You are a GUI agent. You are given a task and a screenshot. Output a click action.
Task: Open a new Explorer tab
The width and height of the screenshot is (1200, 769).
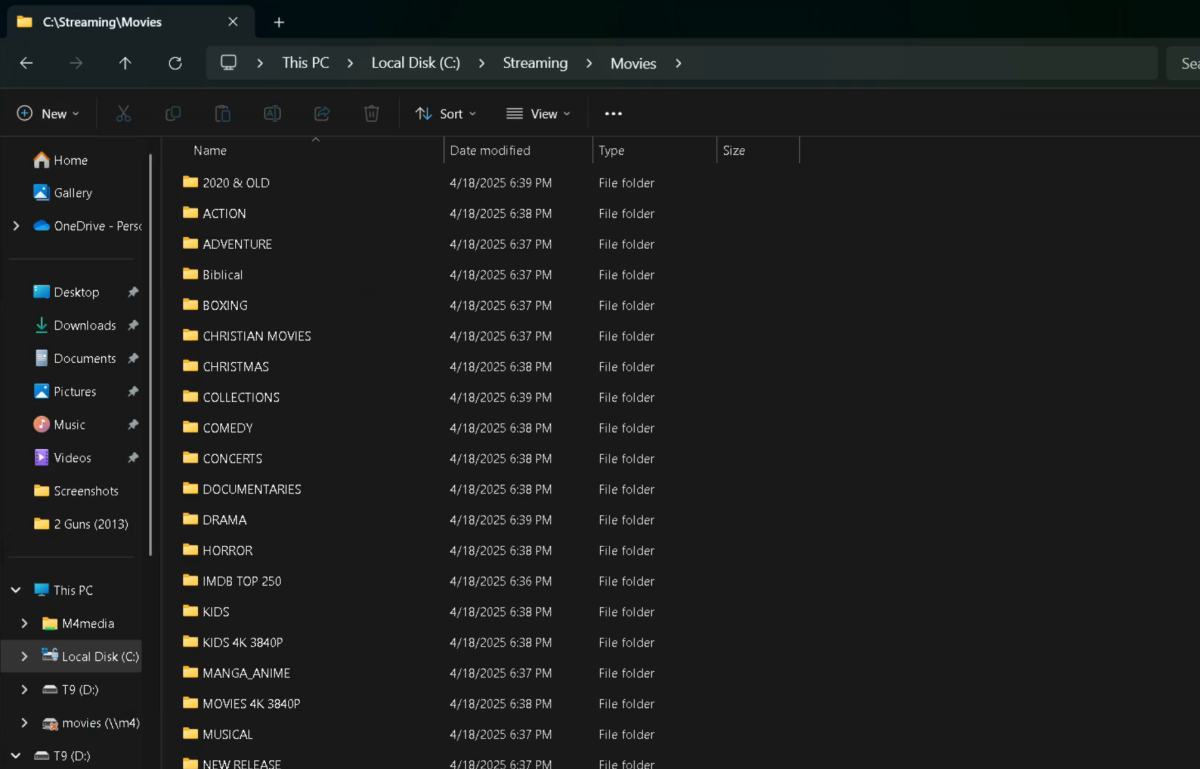click(x=278, y=21)
